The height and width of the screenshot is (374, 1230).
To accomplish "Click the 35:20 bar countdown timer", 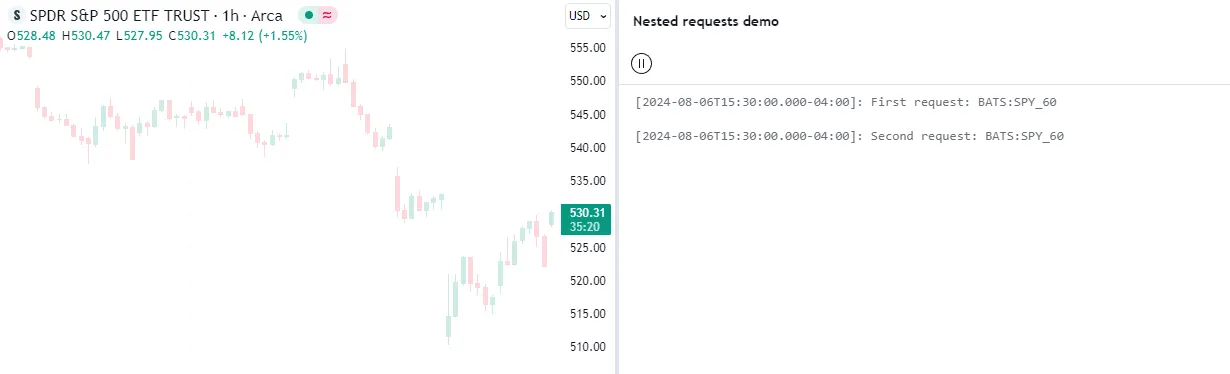I will [584, 227].
